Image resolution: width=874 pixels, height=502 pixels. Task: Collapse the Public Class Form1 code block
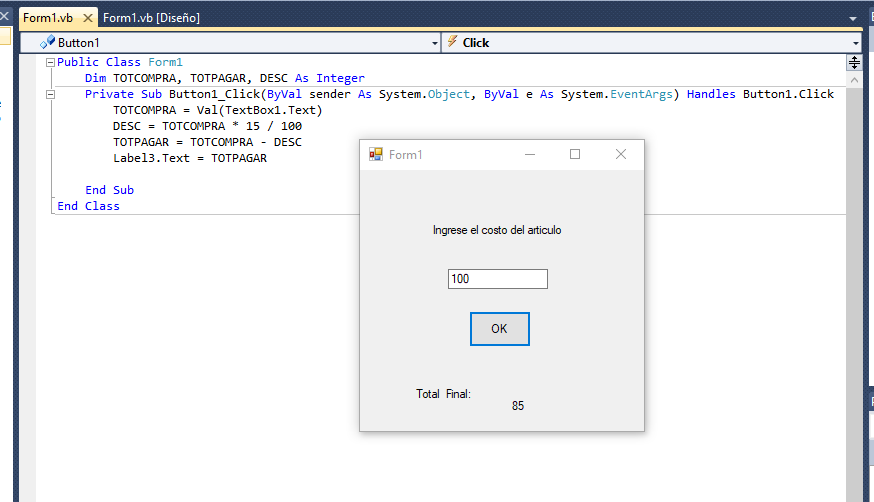point(50,62)
